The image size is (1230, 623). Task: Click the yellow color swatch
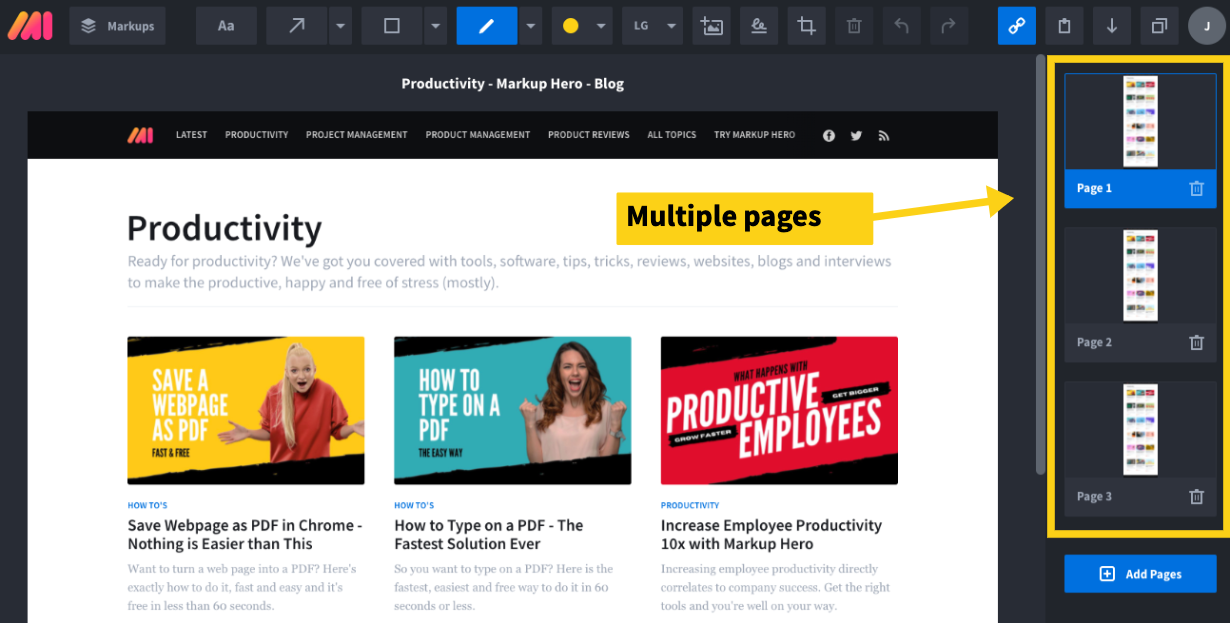(571, 26)
